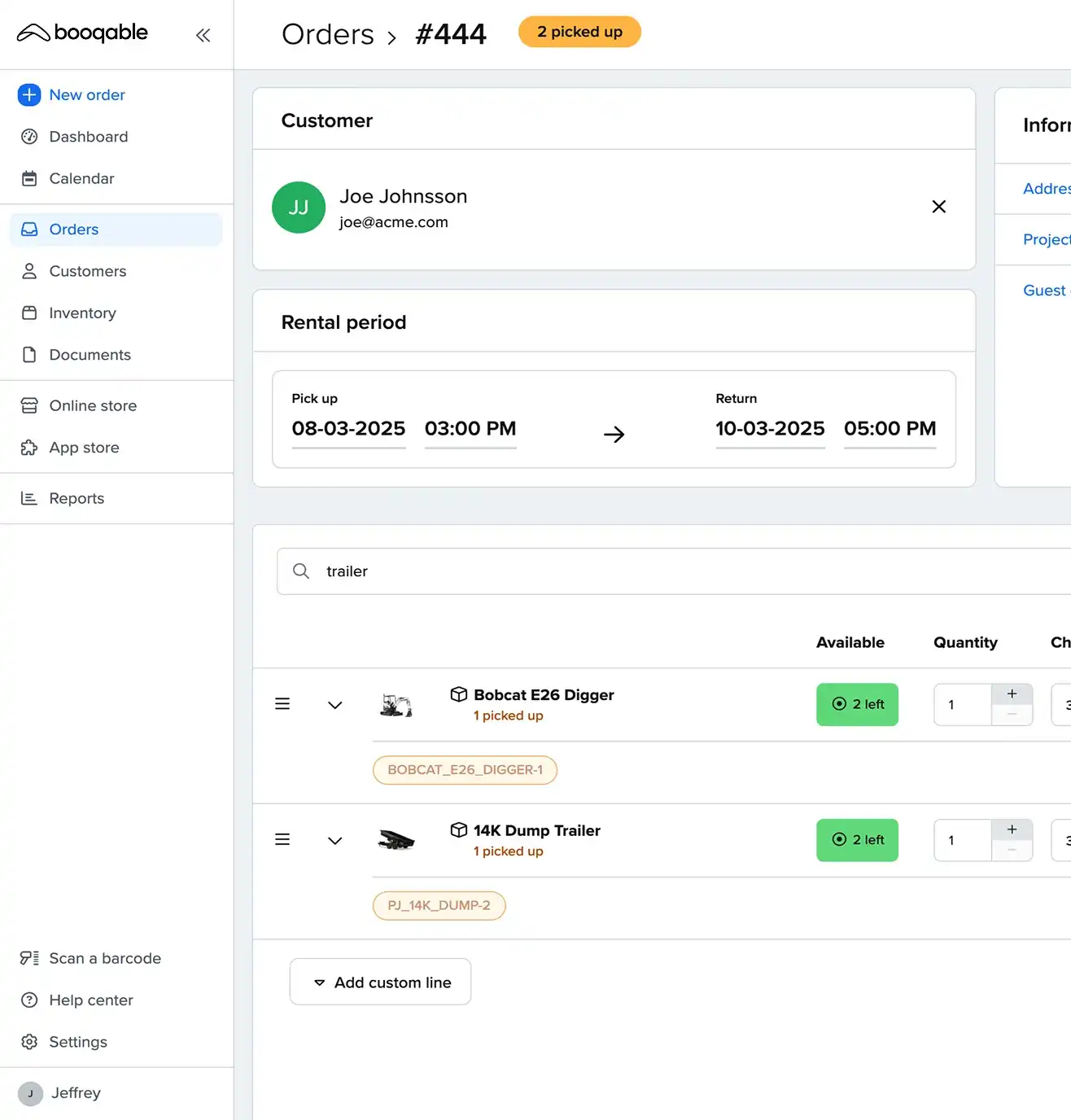The height and width of the screenshot is (1120, 1071).
Task: Remove customer Joe Johnsson with X
Action: pyautogui.click(x=938, y=207)
